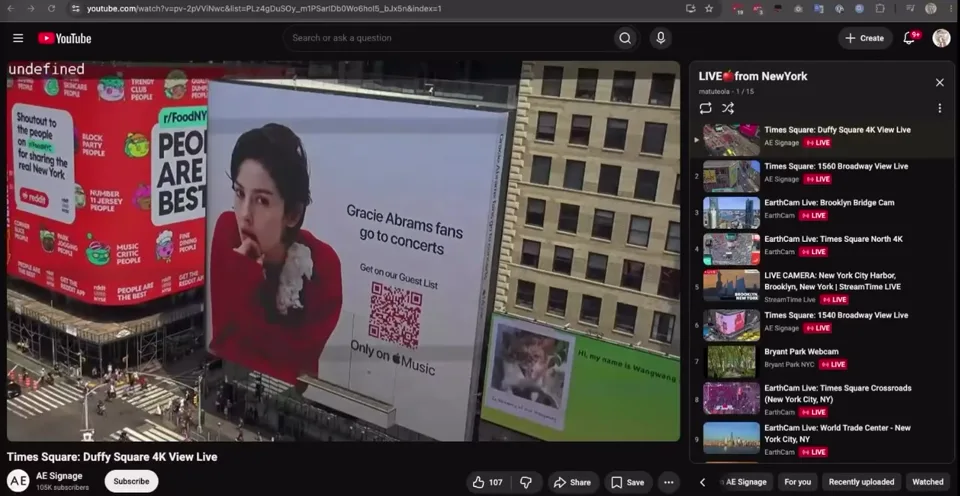Click the Times Square North 4K thumbnail
This screenshot has width=960, height=496.
pyautogui.click(x=731, y=249)
